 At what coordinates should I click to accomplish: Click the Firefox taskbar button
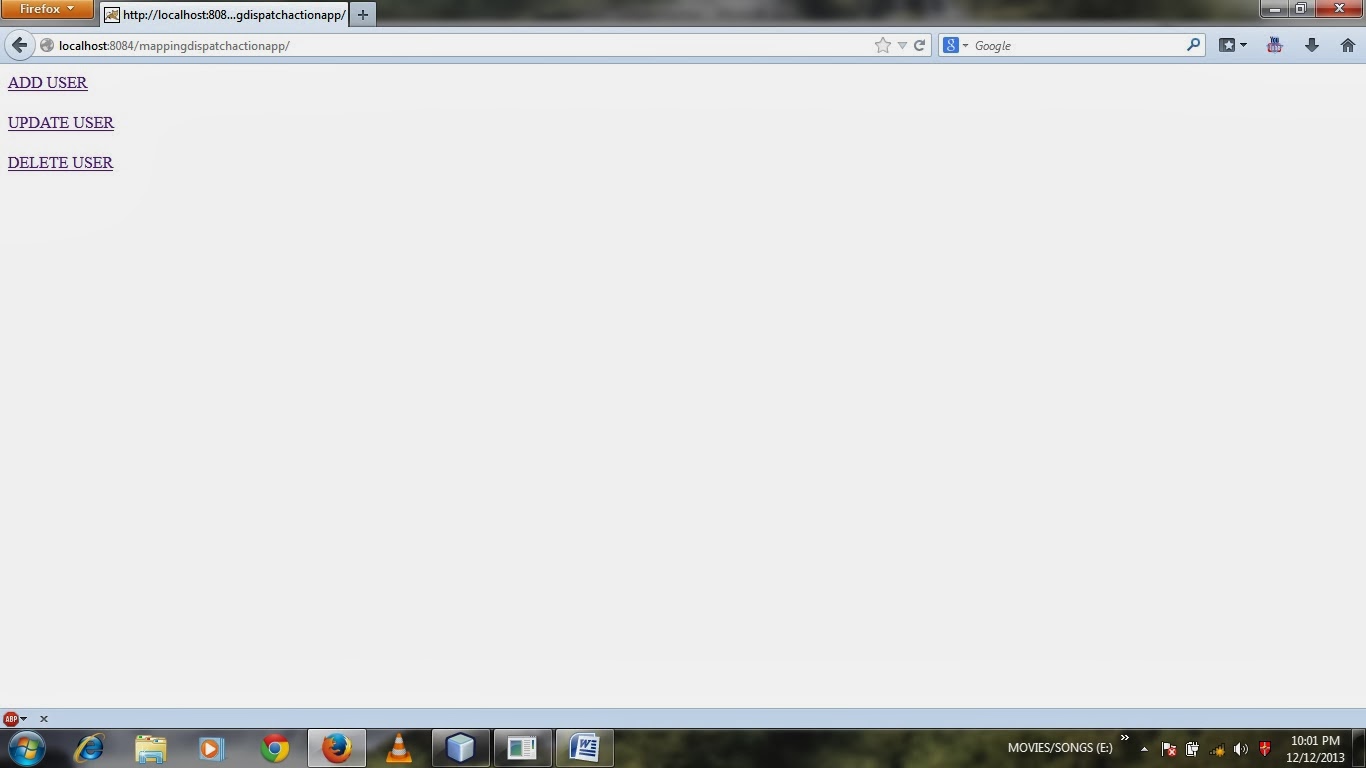click(x=337, y=748)
